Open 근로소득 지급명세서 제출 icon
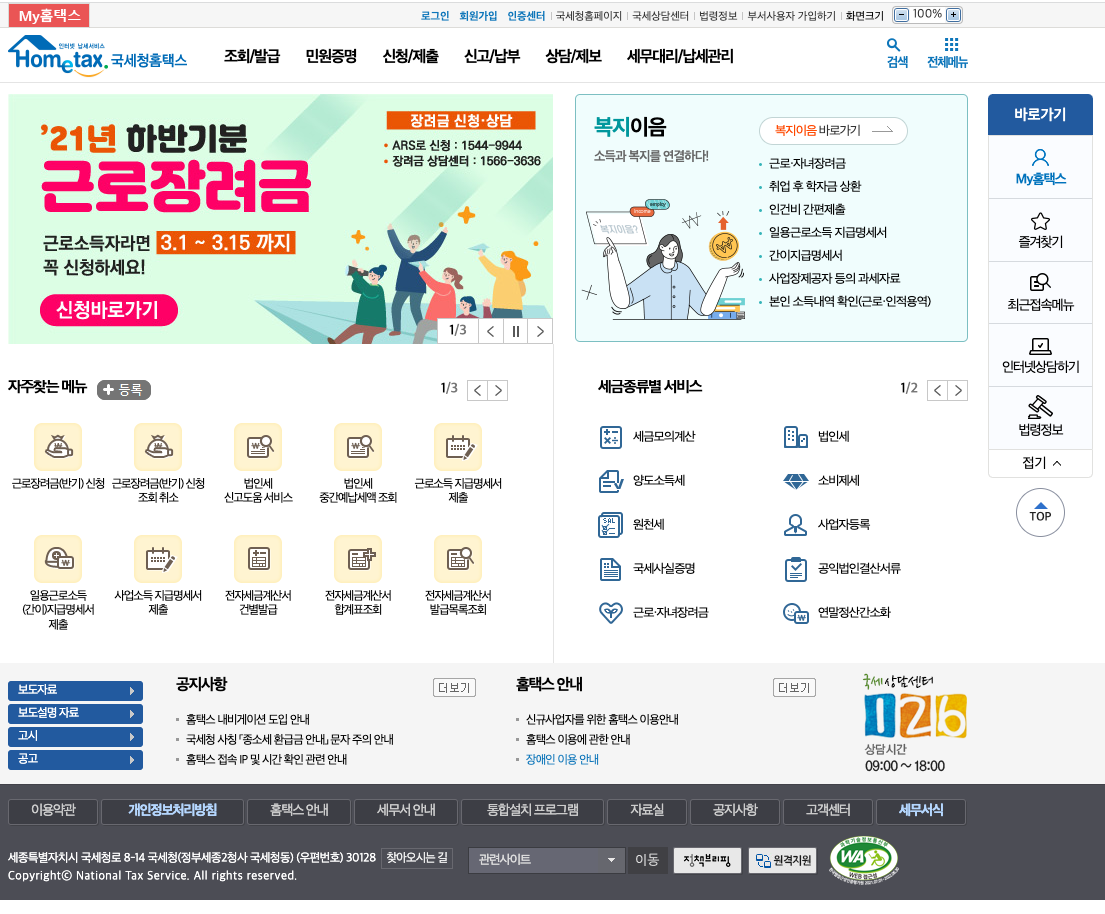Screen dimensions: 1105x914 click(x=458, y=447)
